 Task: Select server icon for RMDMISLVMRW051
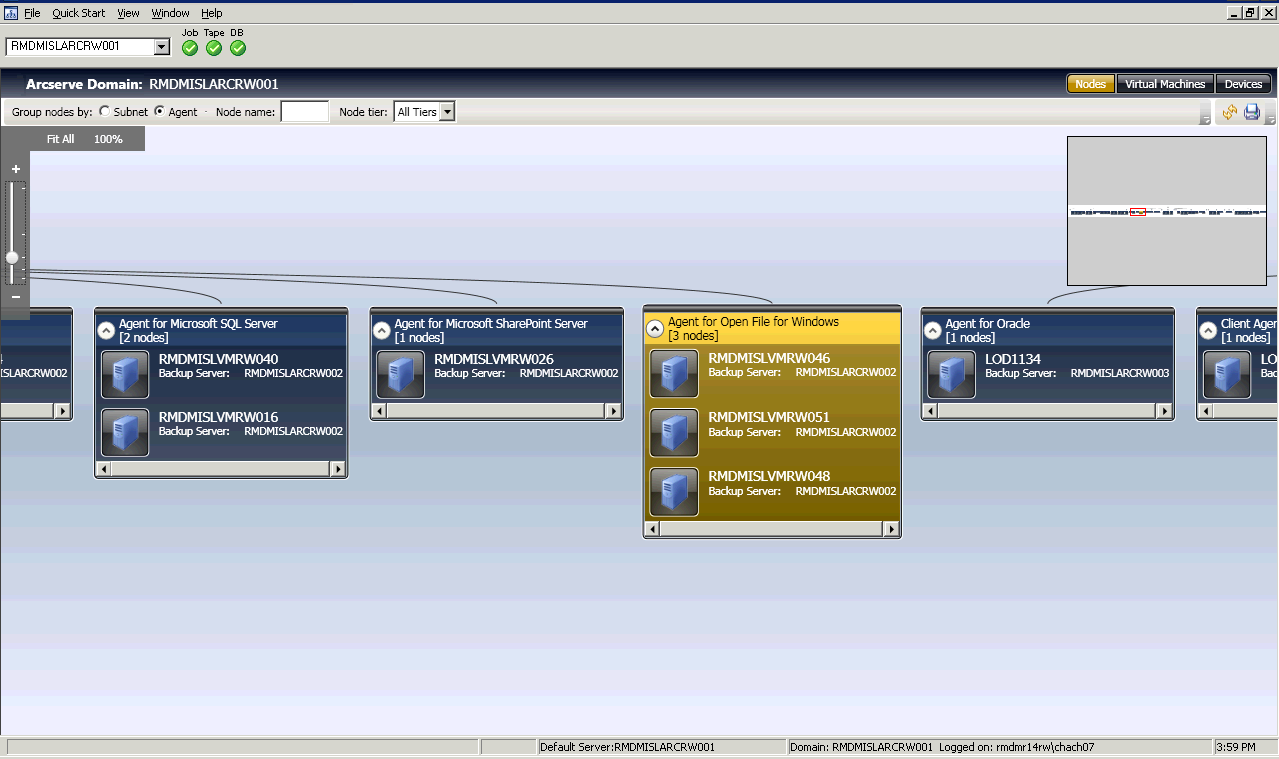click(674, 432)
